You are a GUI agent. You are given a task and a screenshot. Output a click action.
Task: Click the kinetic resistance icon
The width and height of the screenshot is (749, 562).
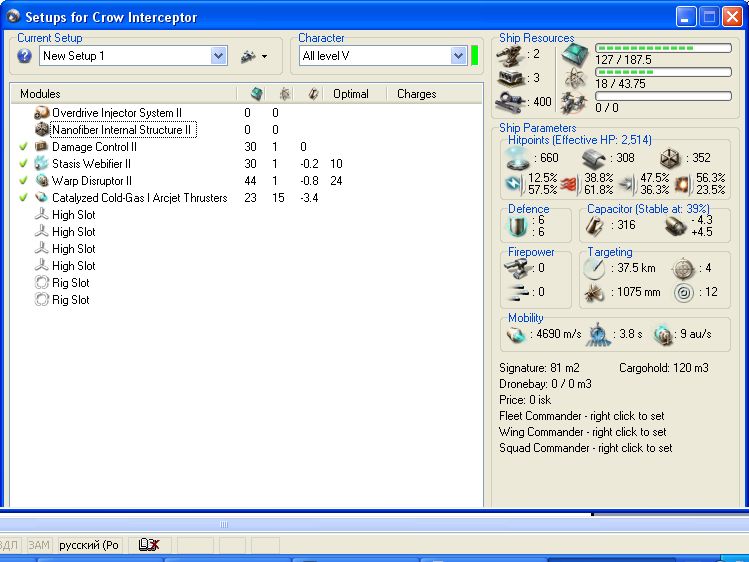(628, 184)
